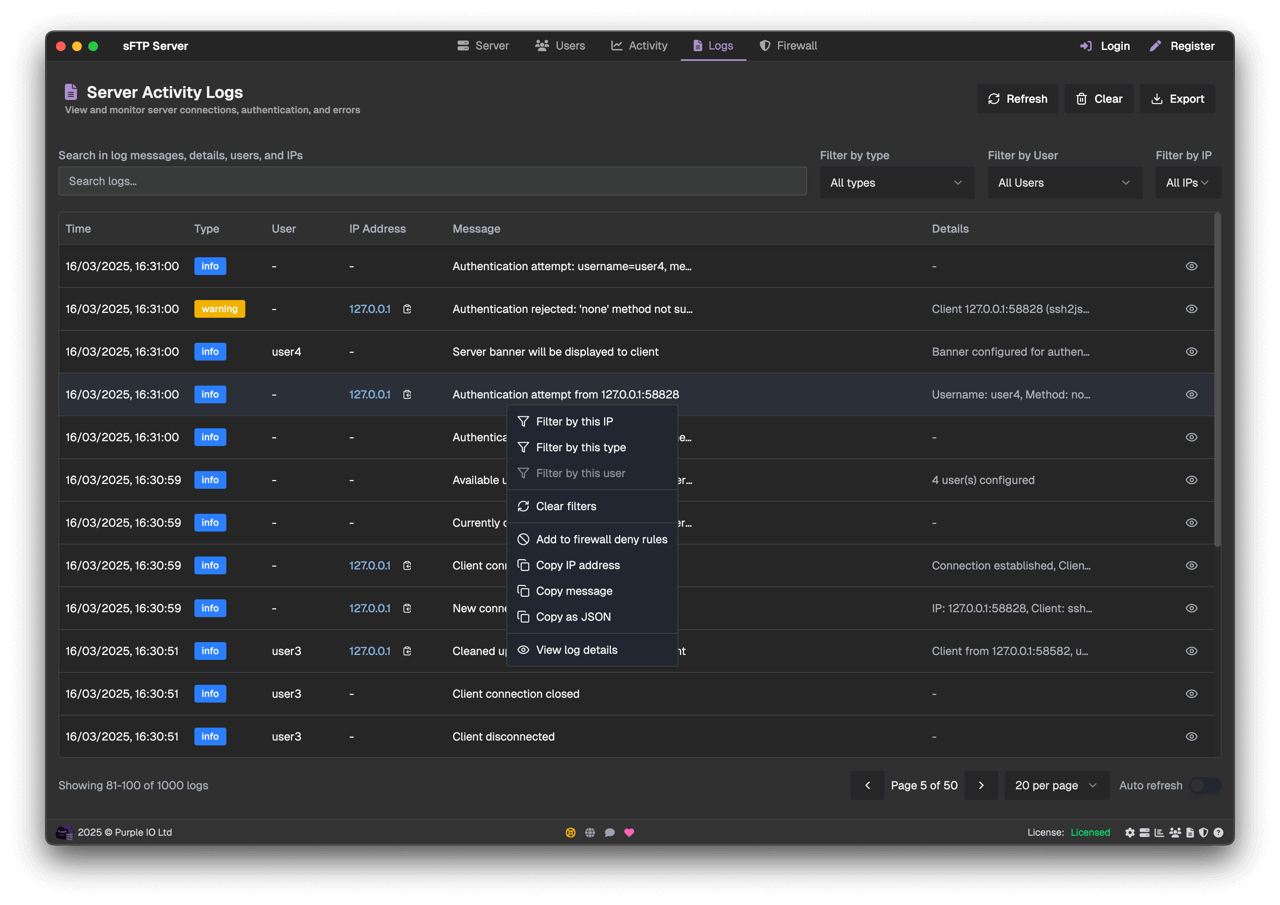Click eye icon on '4 user(s) configured' row
The width and height of the screenshot is (1280, 905).
(x=1191, y=480)
